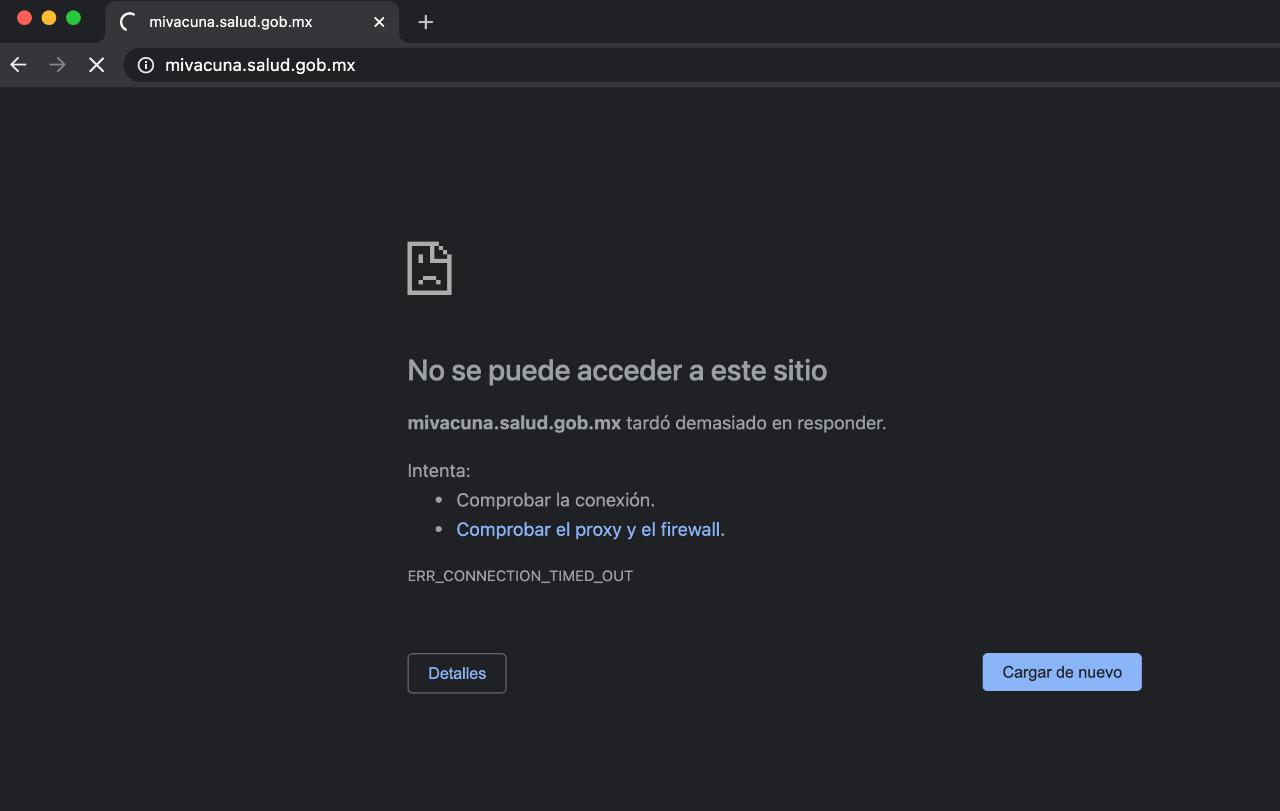The width and height of the screenshot is (1280, 811).
Task: Click the forward navigation arrow
Action: click(x=57, y=65)
